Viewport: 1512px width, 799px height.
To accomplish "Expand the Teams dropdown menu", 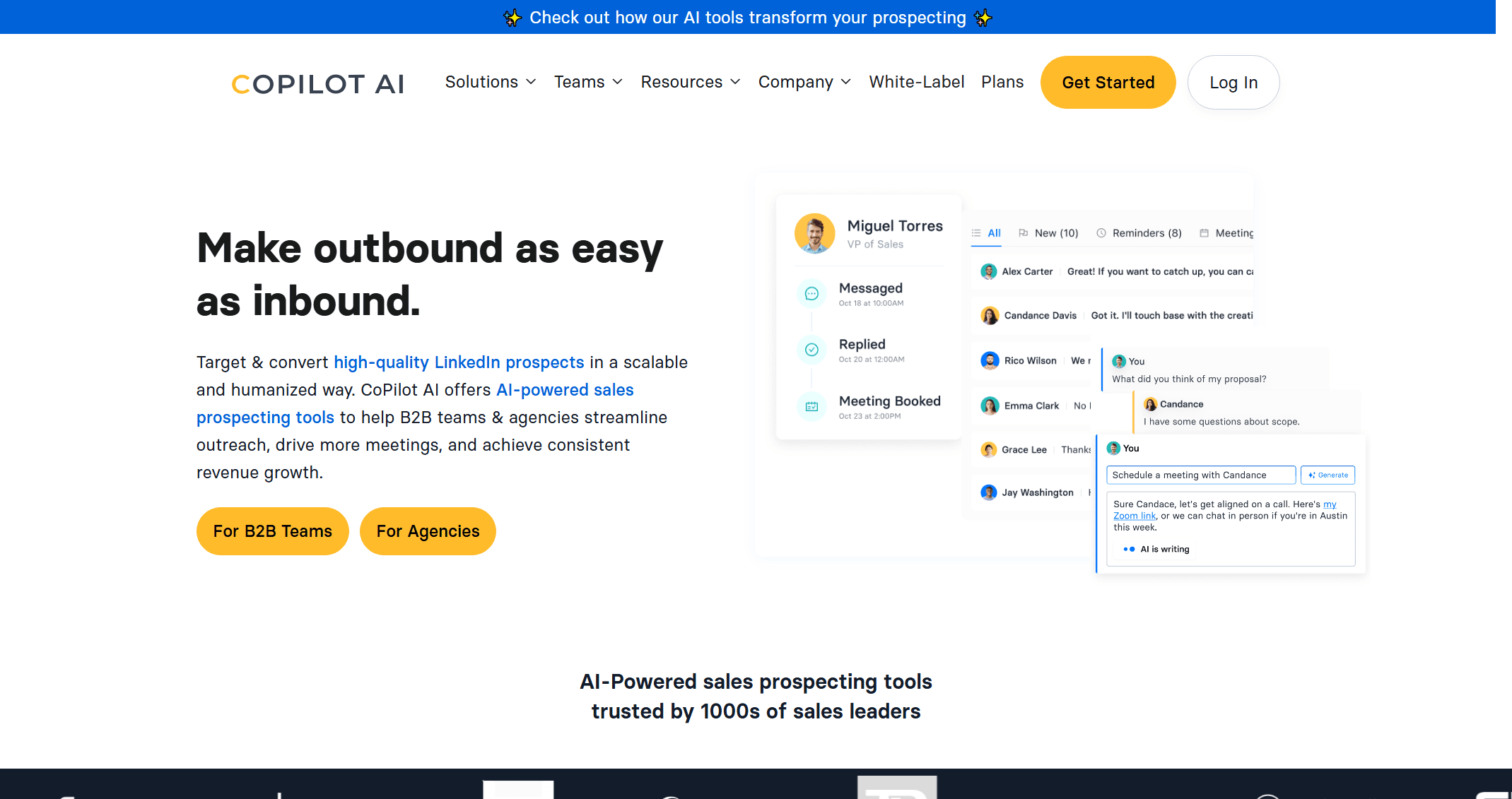I will (588, 82).
